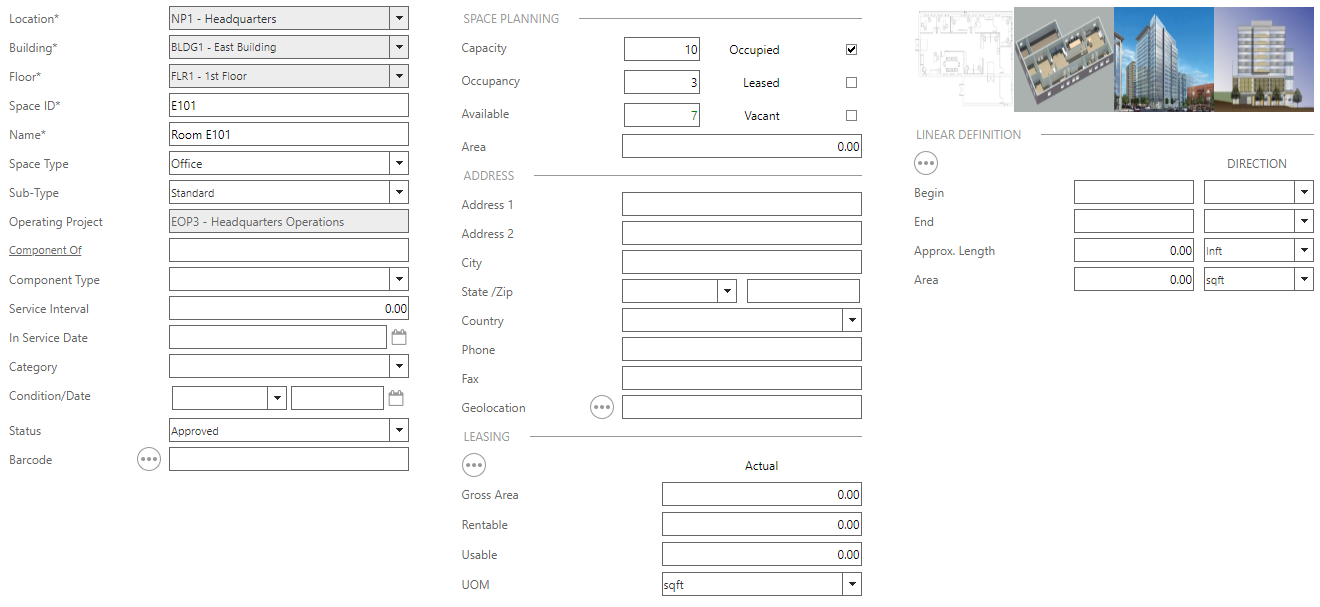Open the Condition/Date calendar picker
The height and width of the screenshot is (607, 1320).
tap(396, 398)
